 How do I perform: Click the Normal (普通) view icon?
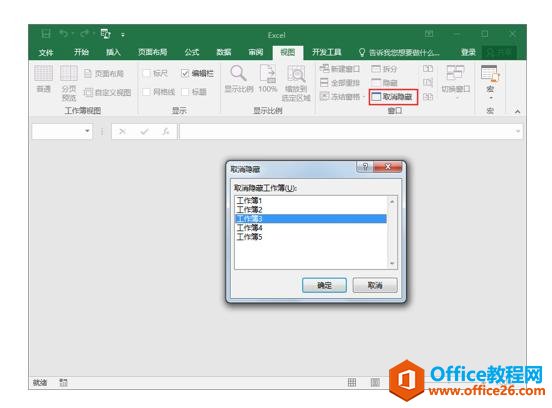tap(44, 74)
